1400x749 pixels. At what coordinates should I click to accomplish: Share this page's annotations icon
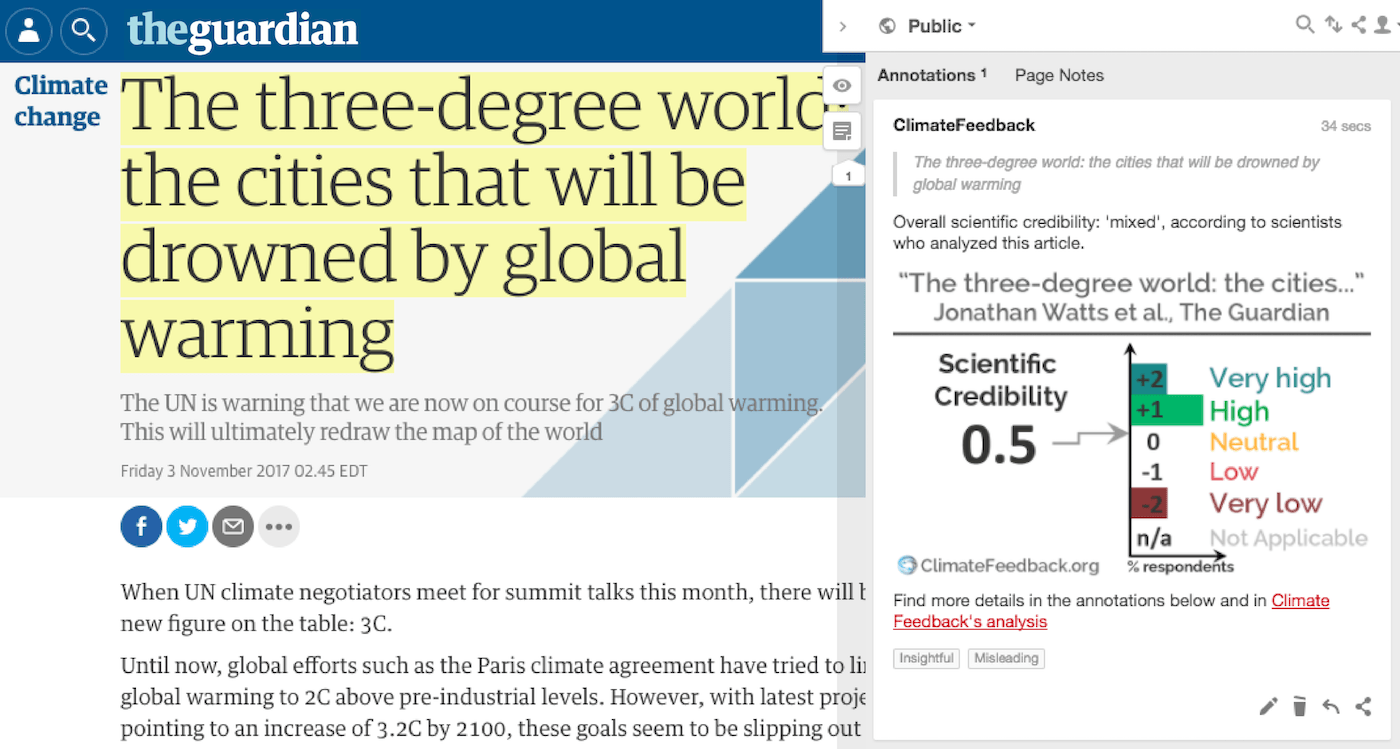pos(1358,25)
